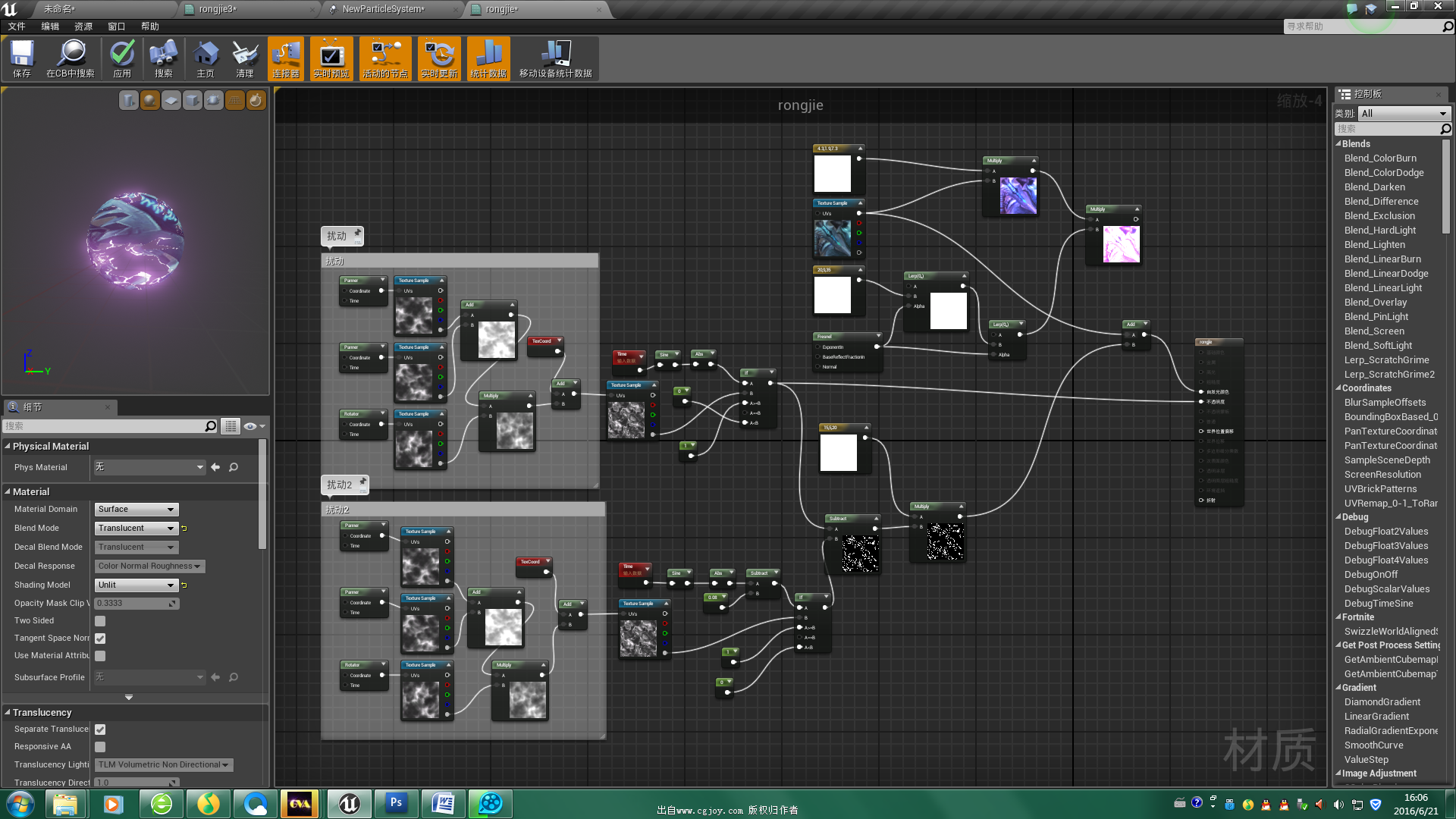1456x819 pixels.
Task: Toggle the Connectors (连接器) toolbar icon
Action: pyautogui.click(x=286, y=58)
